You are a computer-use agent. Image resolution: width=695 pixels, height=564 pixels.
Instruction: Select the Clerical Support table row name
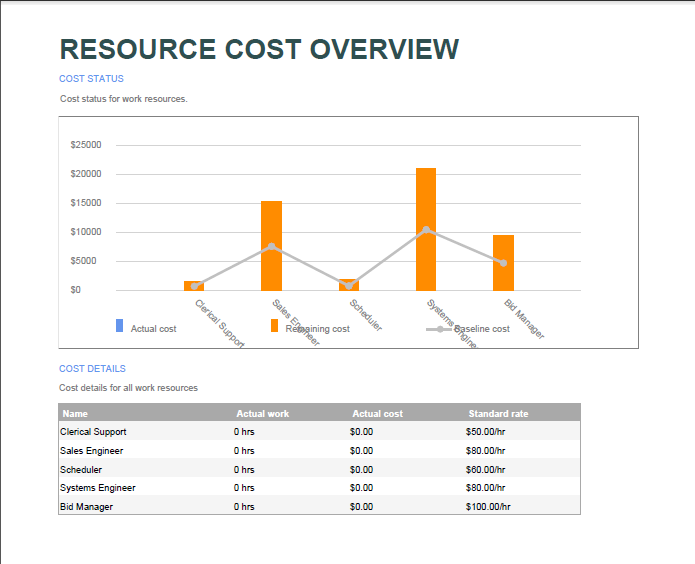pos(93,432)
